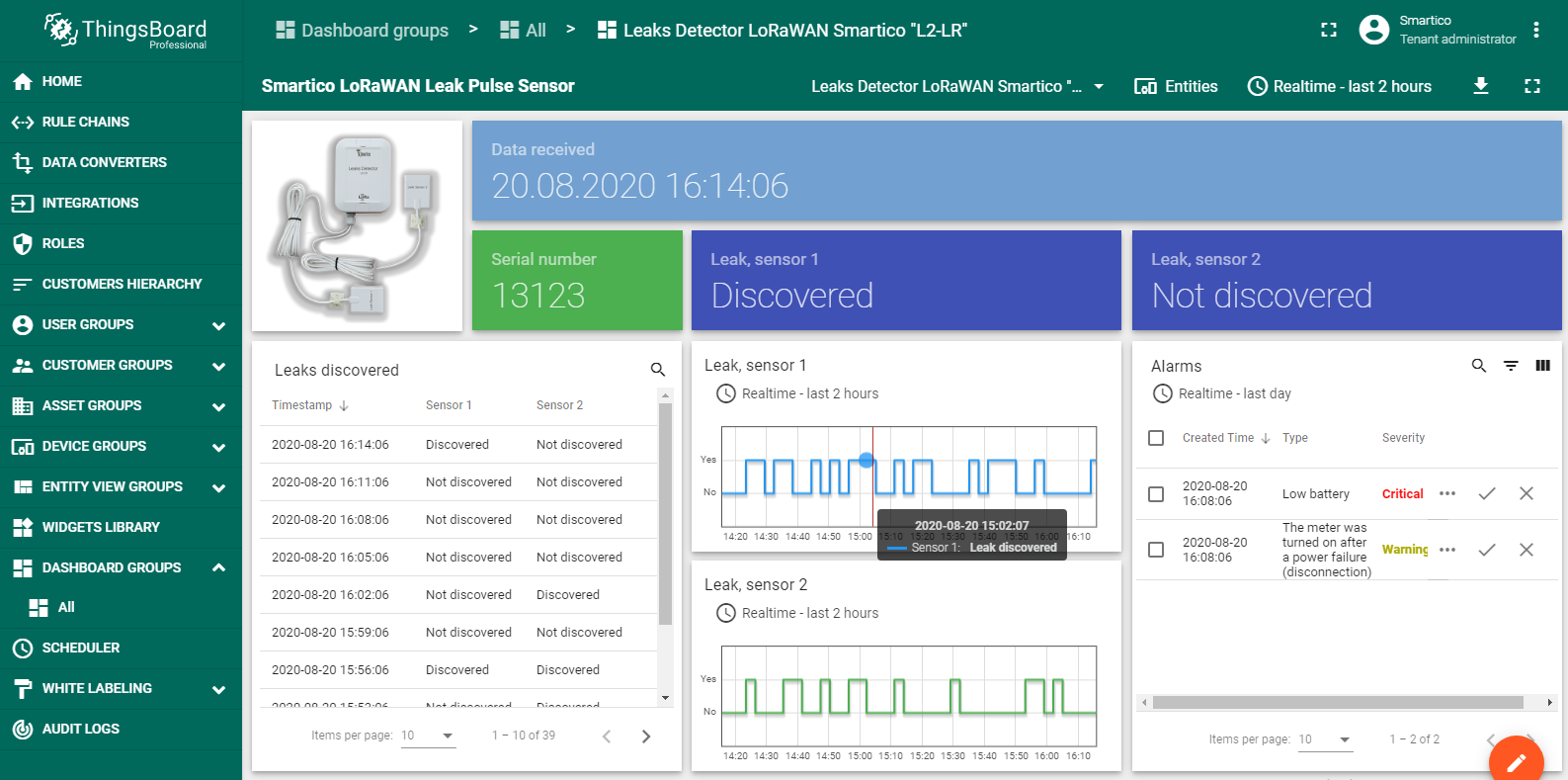This screenshot has width=1568, height=780.
Task: Open Alarms column display settings
Action: 1542,366
